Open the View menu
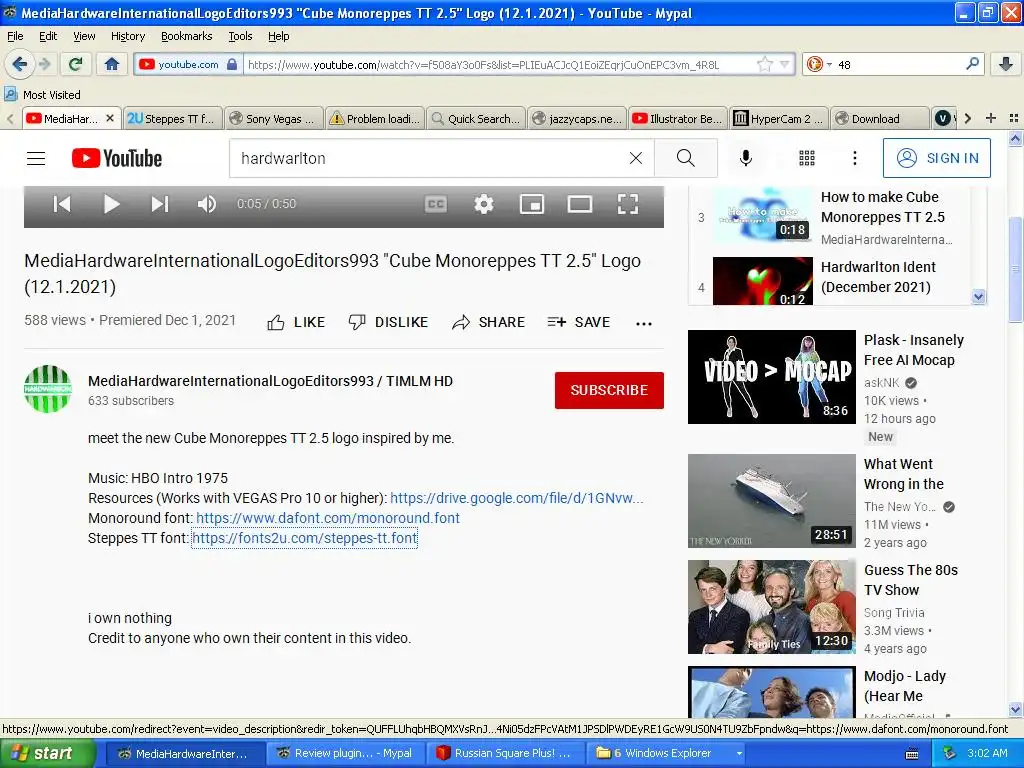Image resolution: width=1024 pixels, height=768 pixels. (x=84, y=36)
